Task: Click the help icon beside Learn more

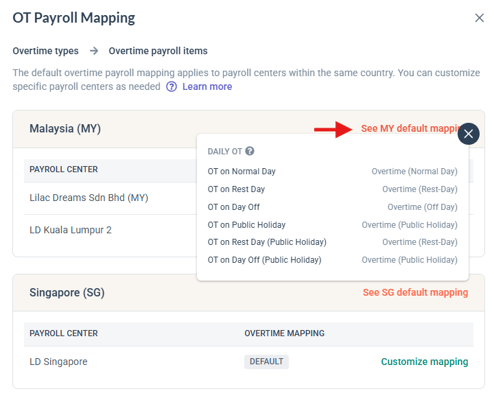Action: [x=171, y=87]
